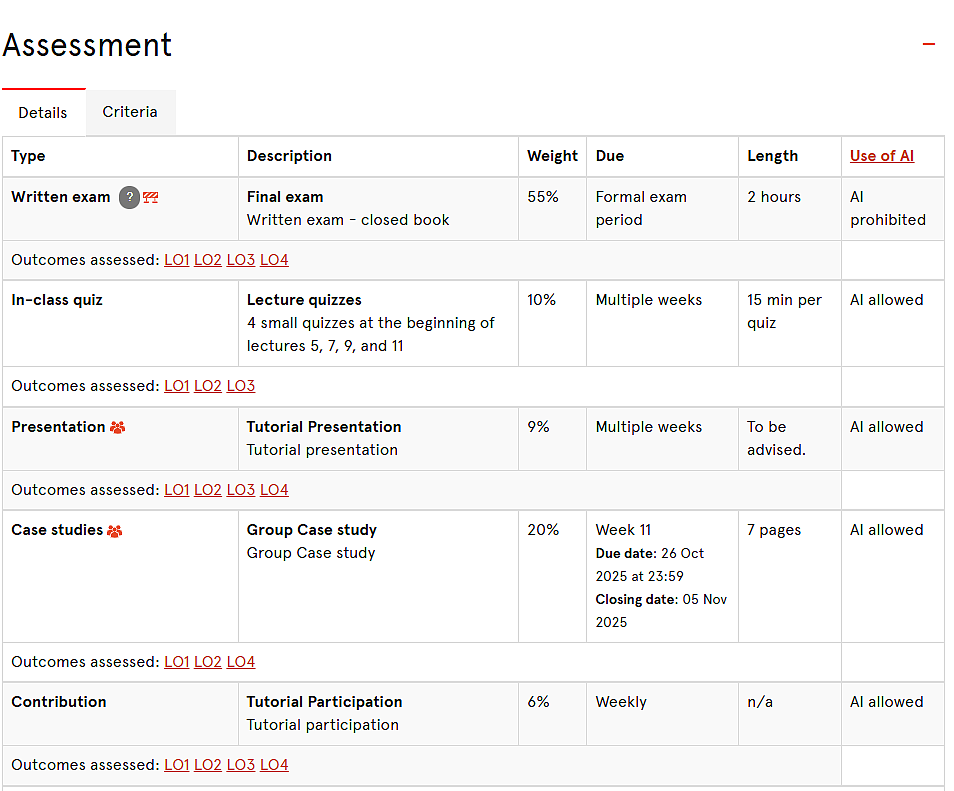The height and width of the screenshot is (791, 954).
Task: Open LO2 link under the Contribution row
Action: tap(207, 765)
